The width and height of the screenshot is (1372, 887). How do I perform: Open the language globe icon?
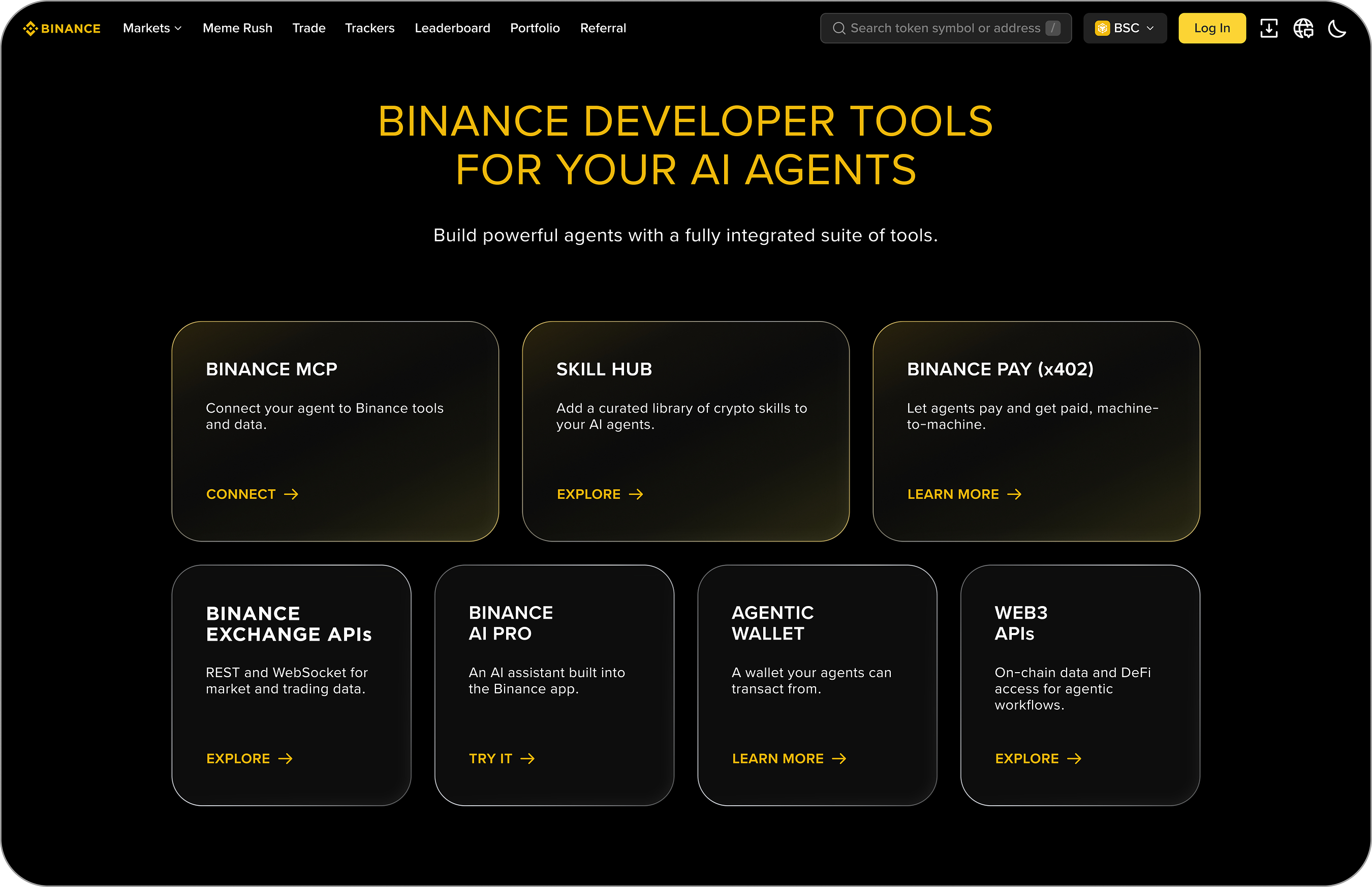tap(1303, 28)
